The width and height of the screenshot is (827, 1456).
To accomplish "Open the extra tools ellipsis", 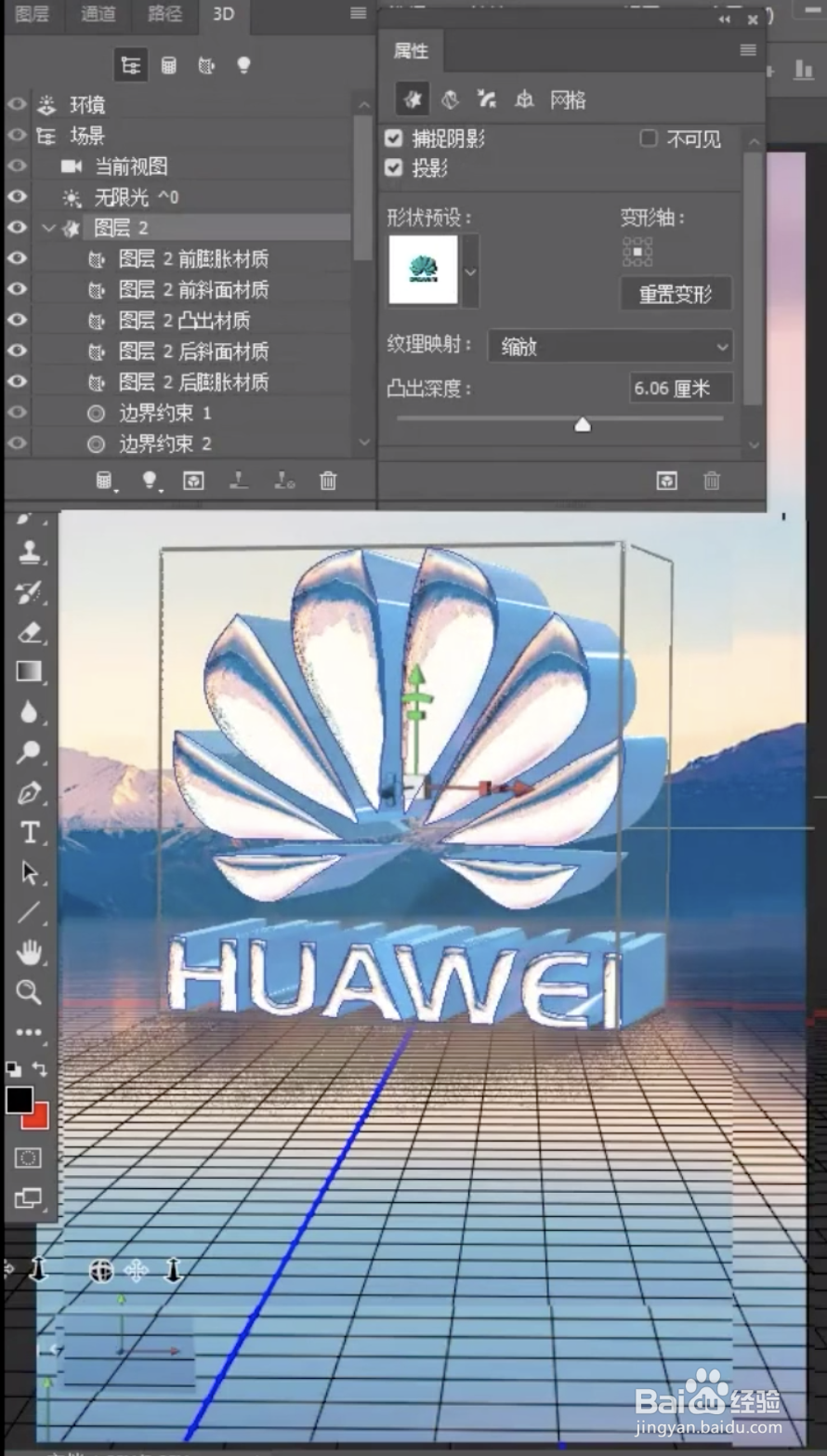I will point(29,1032).
